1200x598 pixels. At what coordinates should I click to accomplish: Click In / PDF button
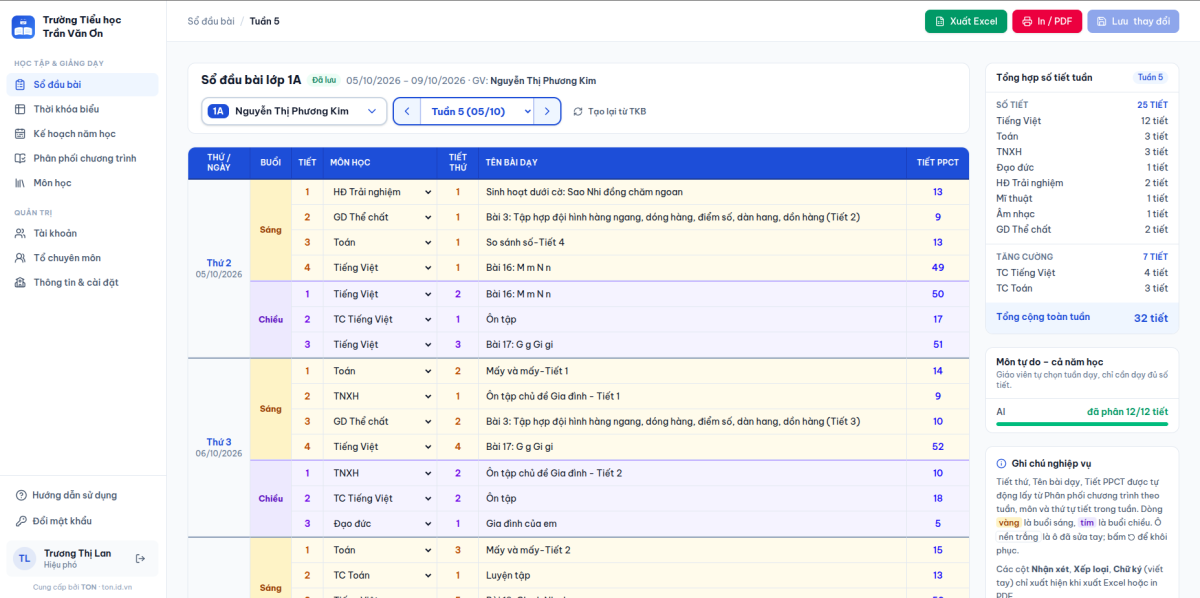(1047, 21)
